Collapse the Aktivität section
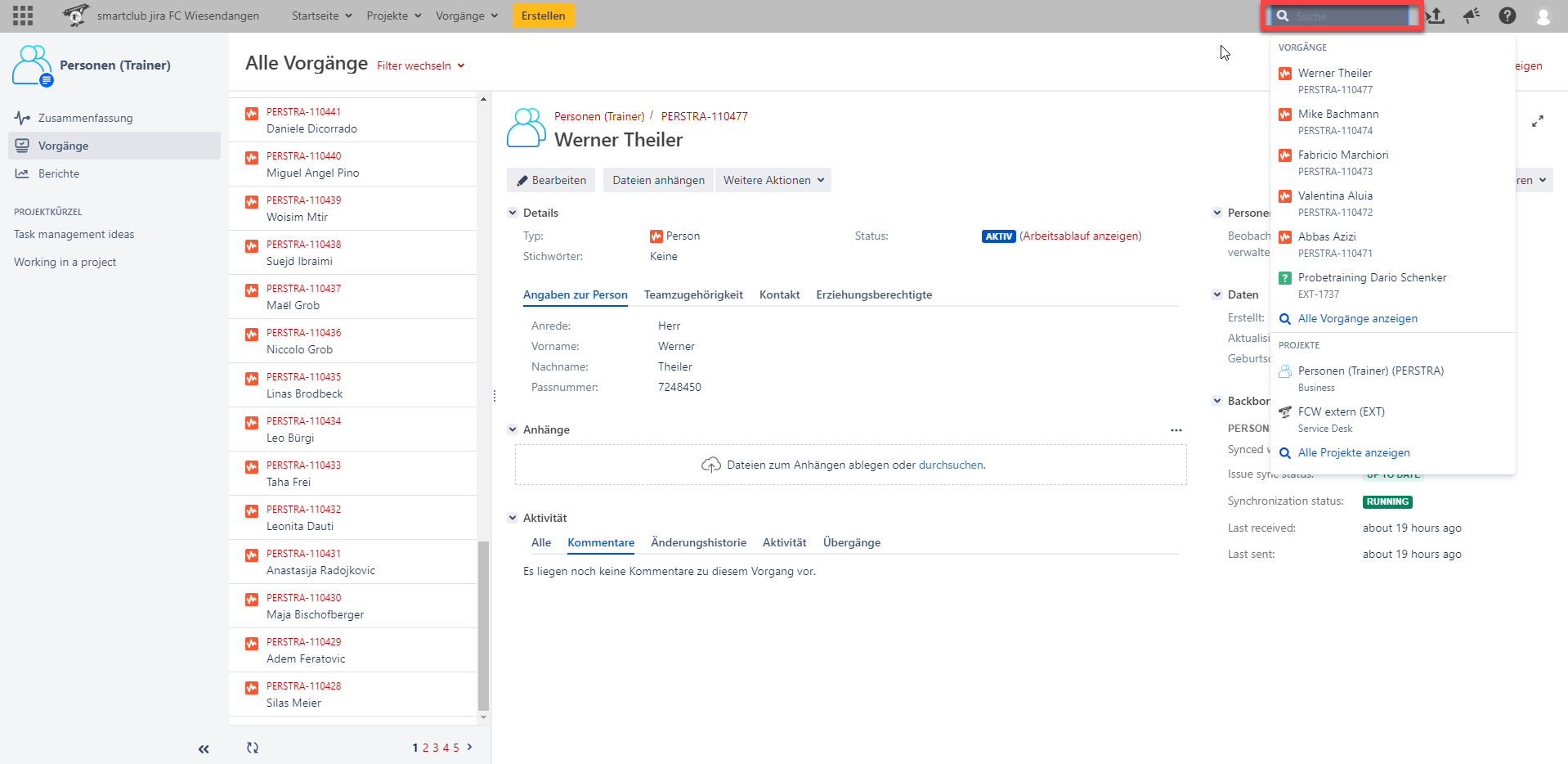 [x=513, y=518]
